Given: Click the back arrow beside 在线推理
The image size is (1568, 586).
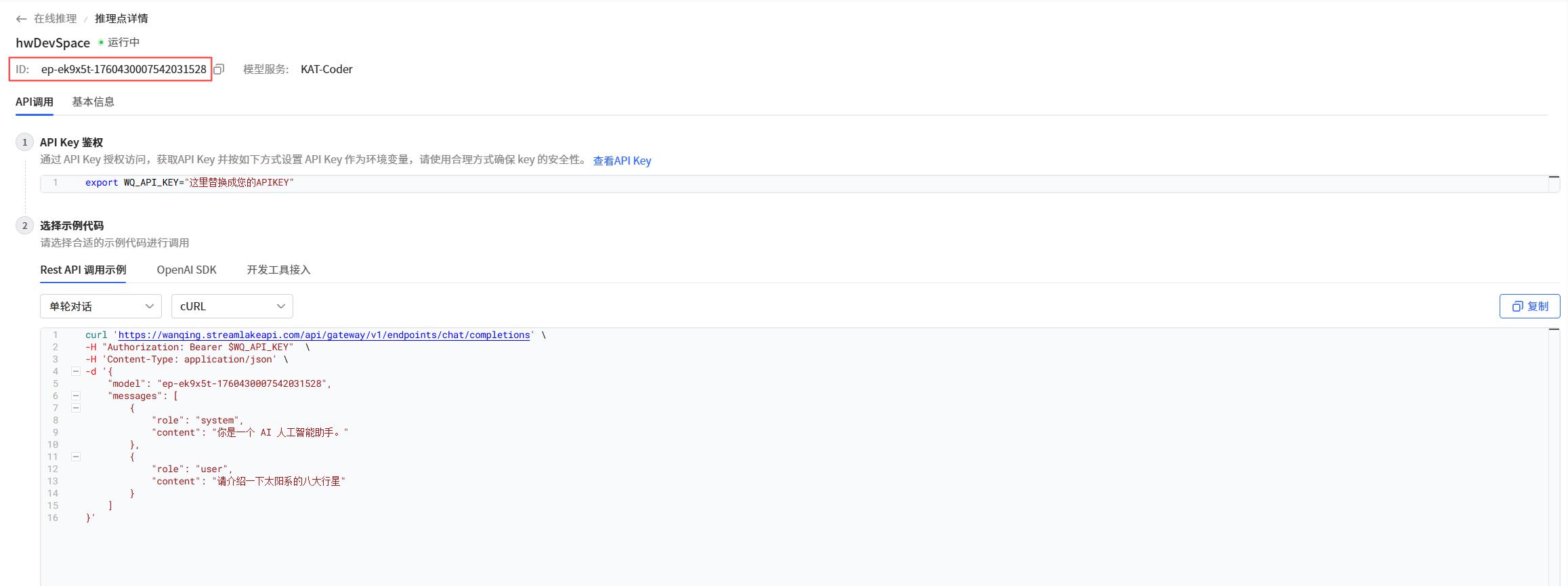Looking at the screenshot, I should coord(22,19).
